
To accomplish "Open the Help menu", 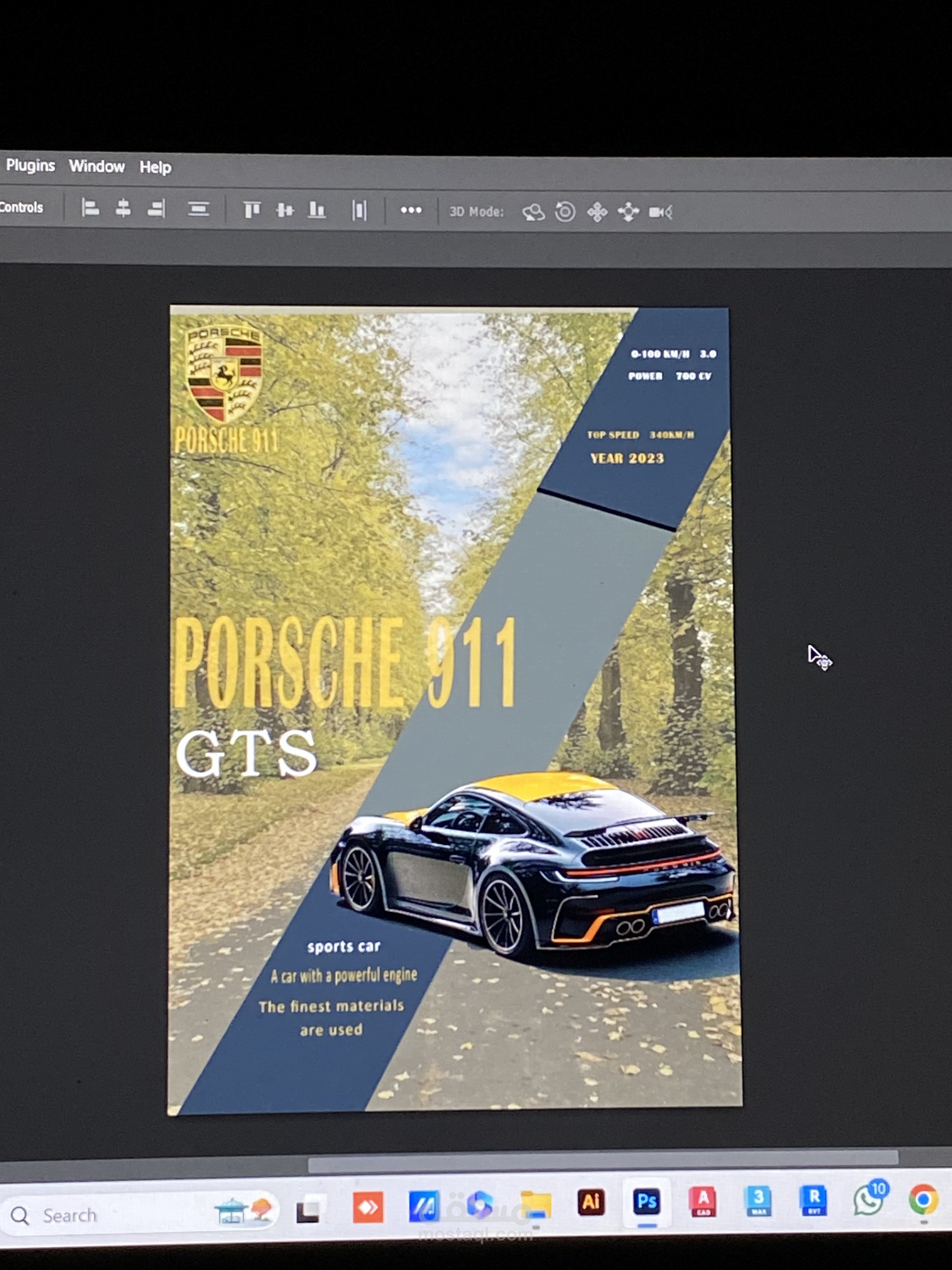I will click(156, 167).
